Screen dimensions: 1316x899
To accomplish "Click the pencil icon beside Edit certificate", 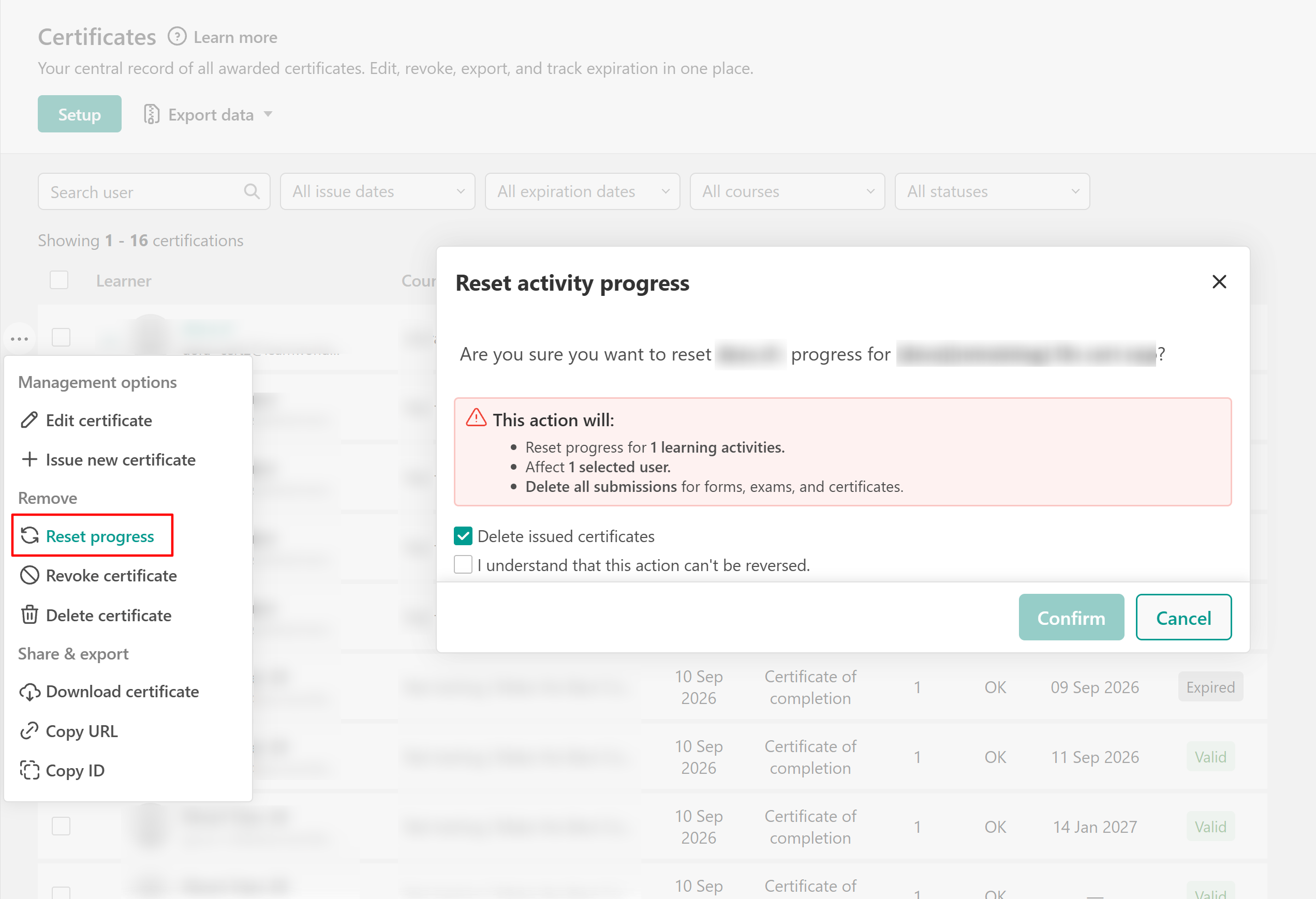I will click(29, 420).
